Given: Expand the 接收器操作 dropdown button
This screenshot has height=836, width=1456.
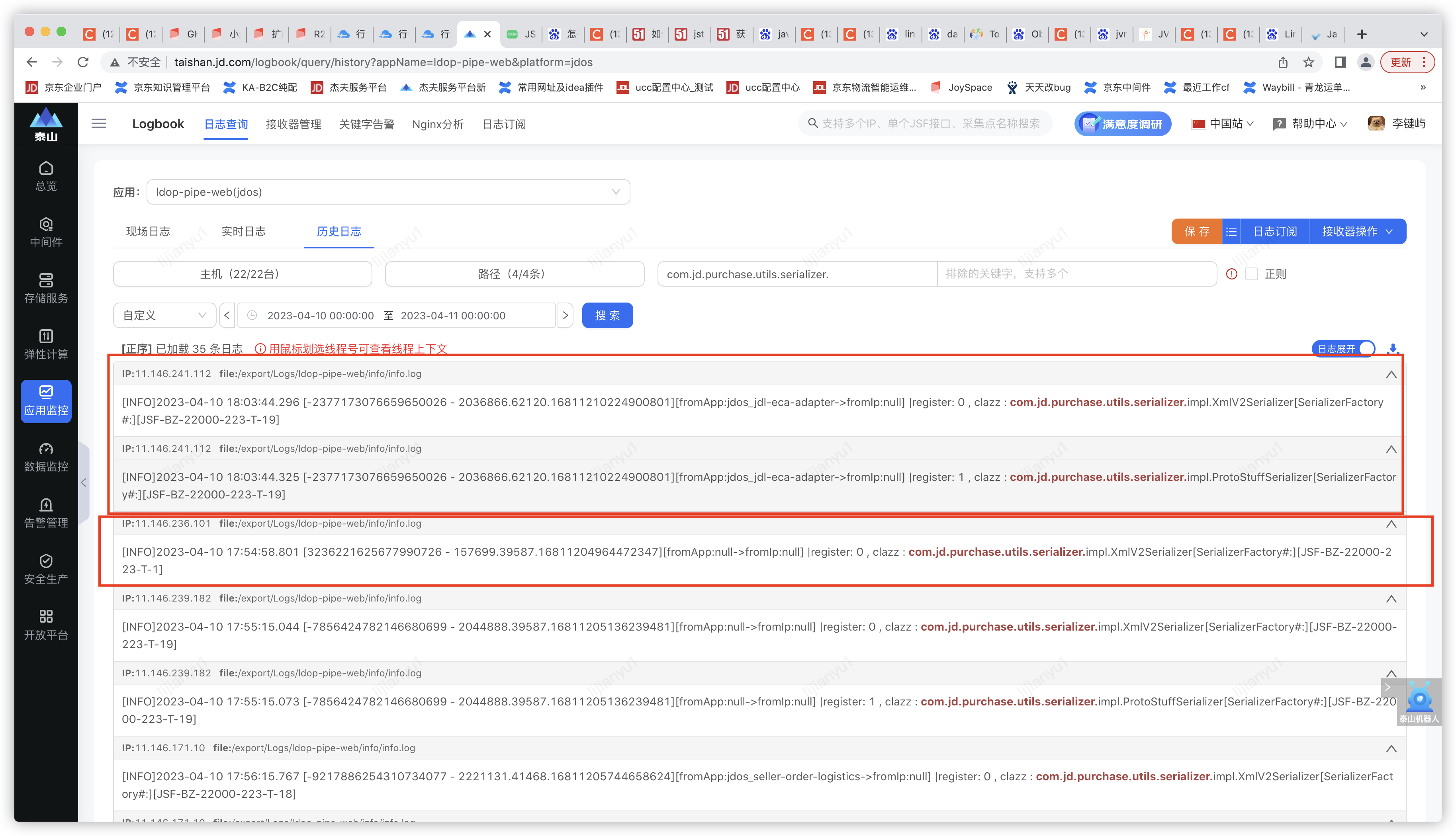Looking at the screenshot, I should click(1357, 231).
